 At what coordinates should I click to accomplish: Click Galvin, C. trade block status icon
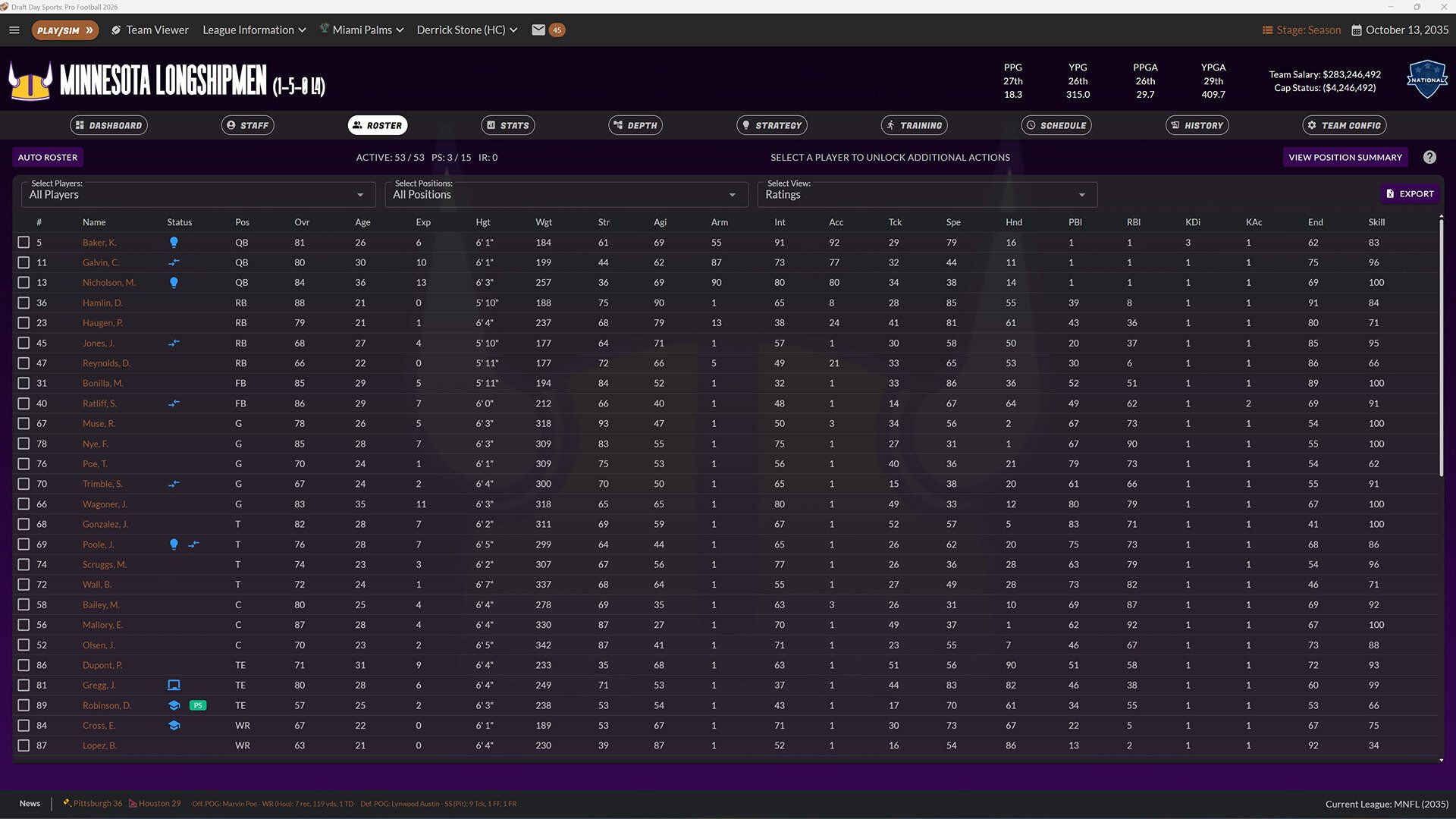pos(174,262)
